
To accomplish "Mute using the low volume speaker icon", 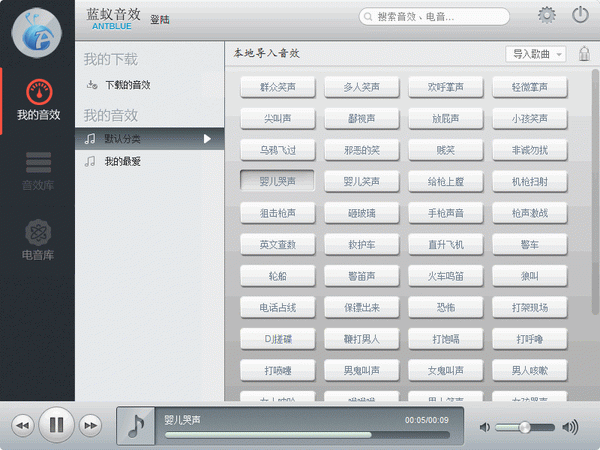I will (485, 427).
